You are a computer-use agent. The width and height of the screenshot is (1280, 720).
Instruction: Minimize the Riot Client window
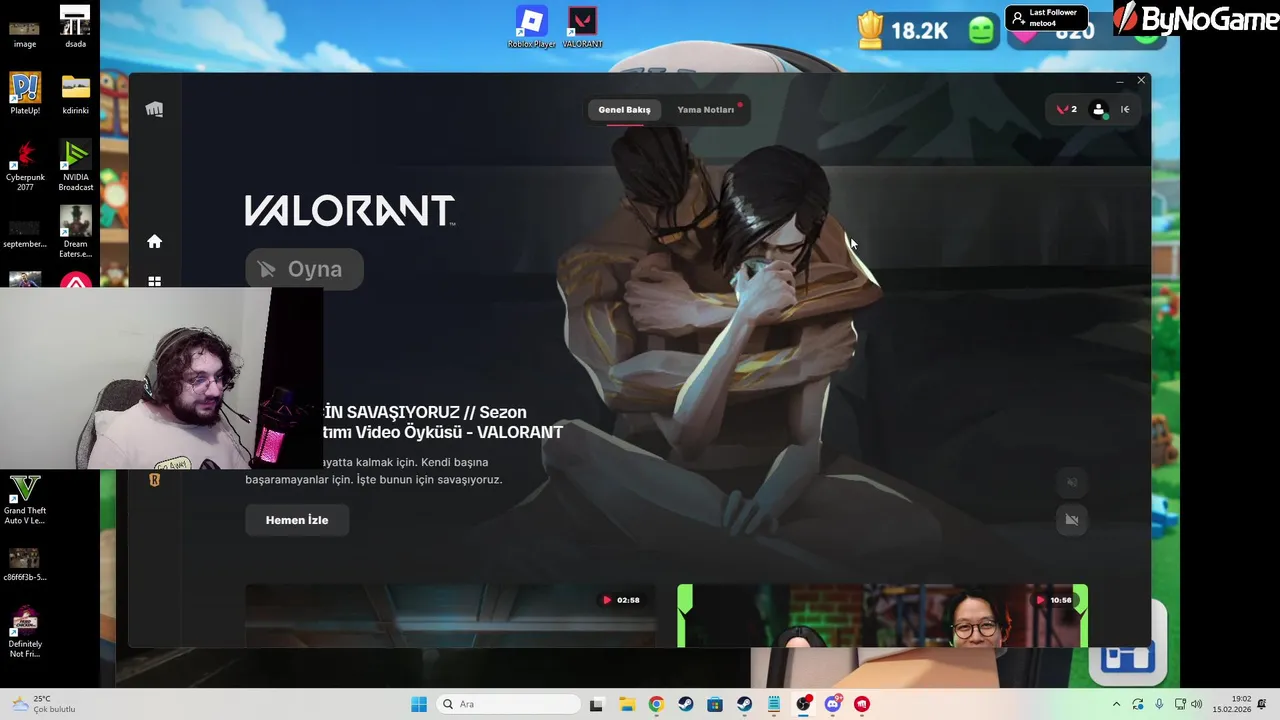click(x=1120, y=81)
